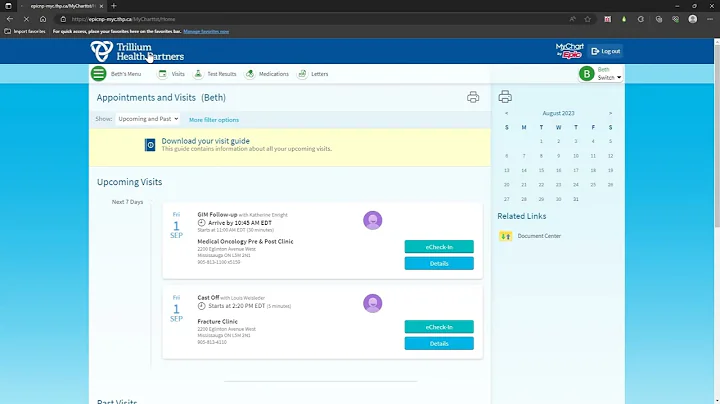Click the Starts at 2:20 PM EDT text
Viewport: 720px width, 404px height.
coord(236,306)
